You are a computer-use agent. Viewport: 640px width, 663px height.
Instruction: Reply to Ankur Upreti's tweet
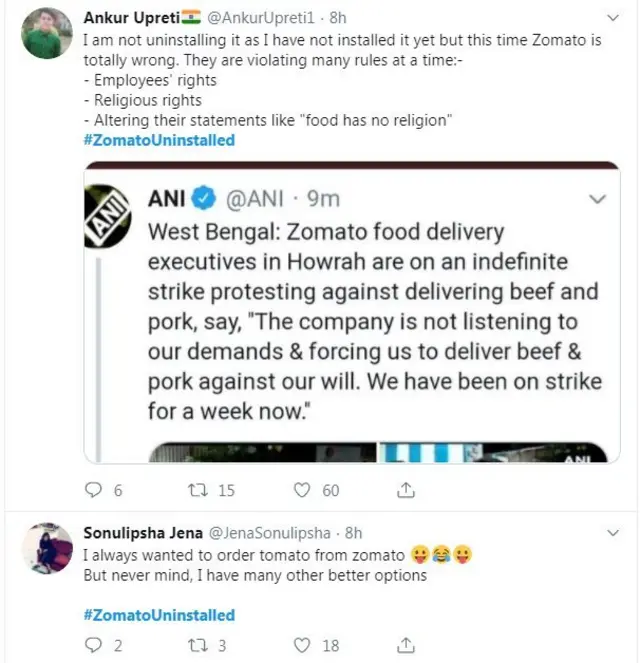tap(94, 490)
